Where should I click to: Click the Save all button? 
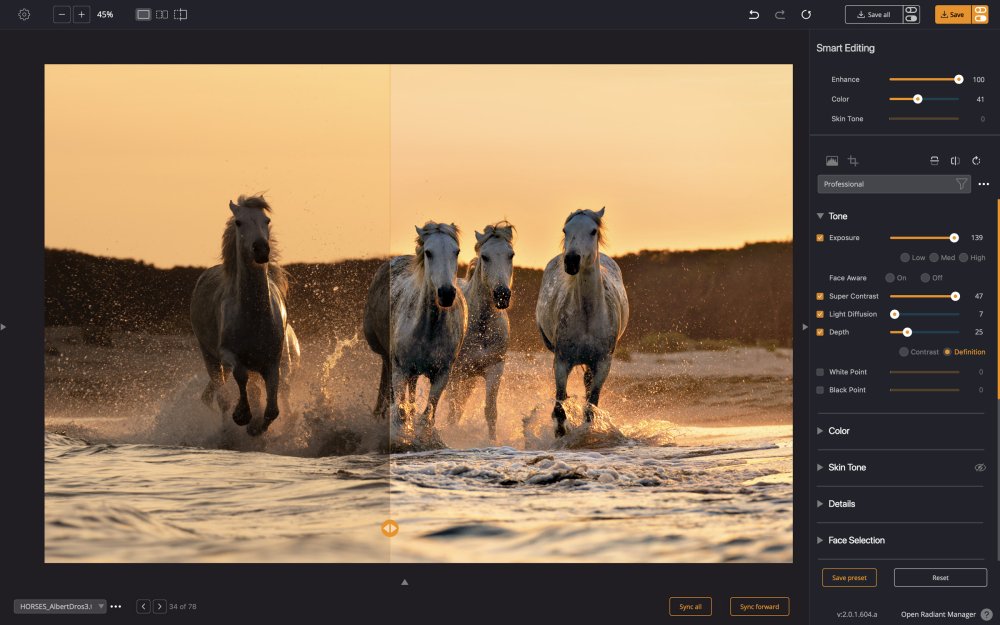[874, 14]
